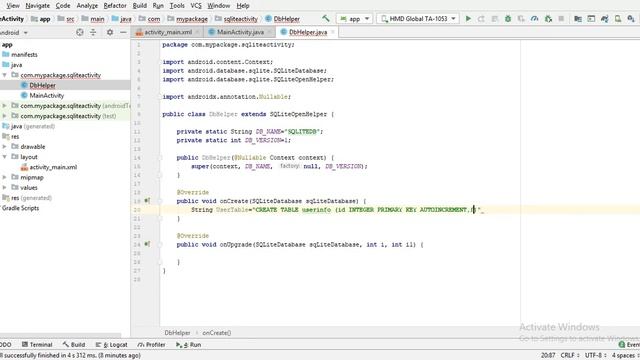
Task: Open the Profile app gauge icon
Action: pyautogui.click(x=535, y=19)
